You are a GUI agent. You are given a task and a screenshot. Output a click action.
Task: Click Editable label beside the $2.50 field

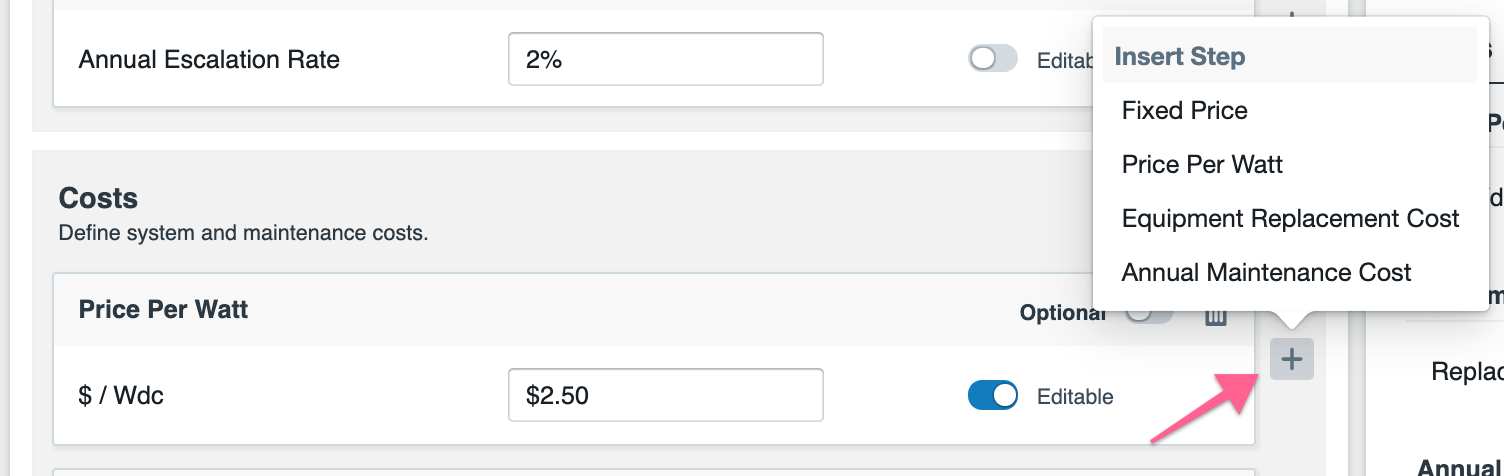pos(1075,396)
